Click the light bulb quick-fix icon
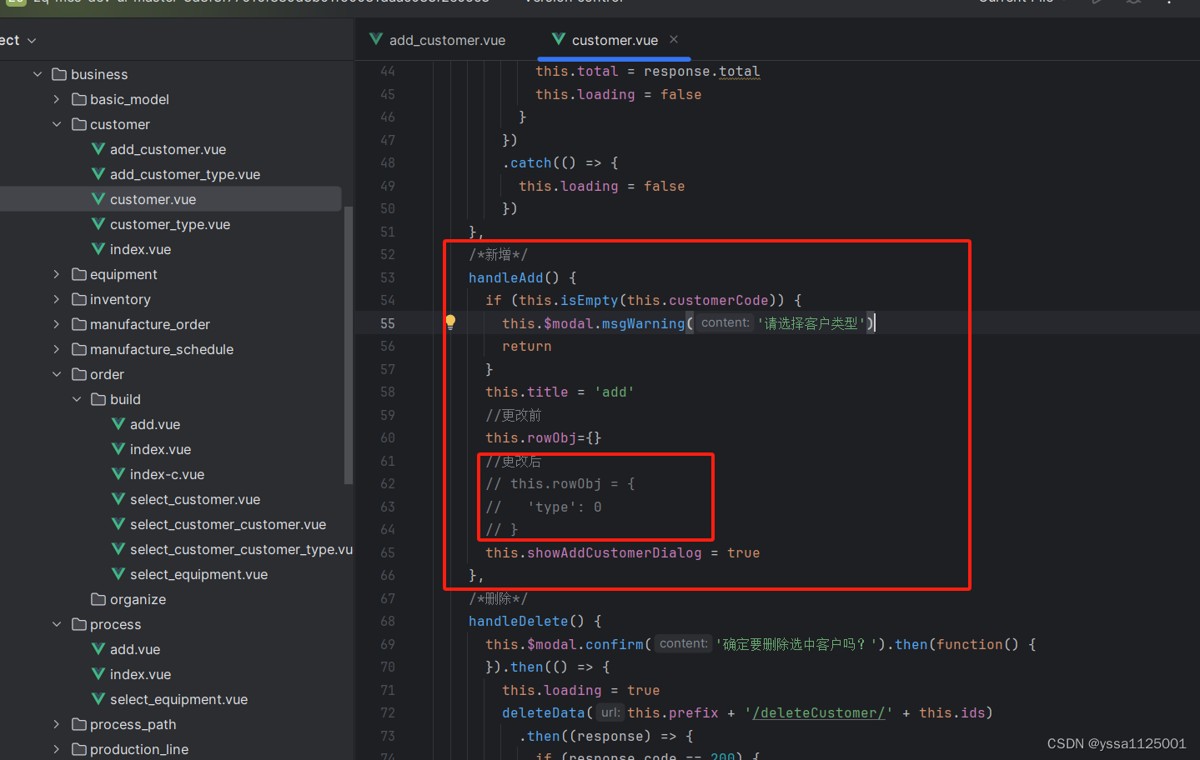Screen dimensions: 1200x760 point(450,323)
